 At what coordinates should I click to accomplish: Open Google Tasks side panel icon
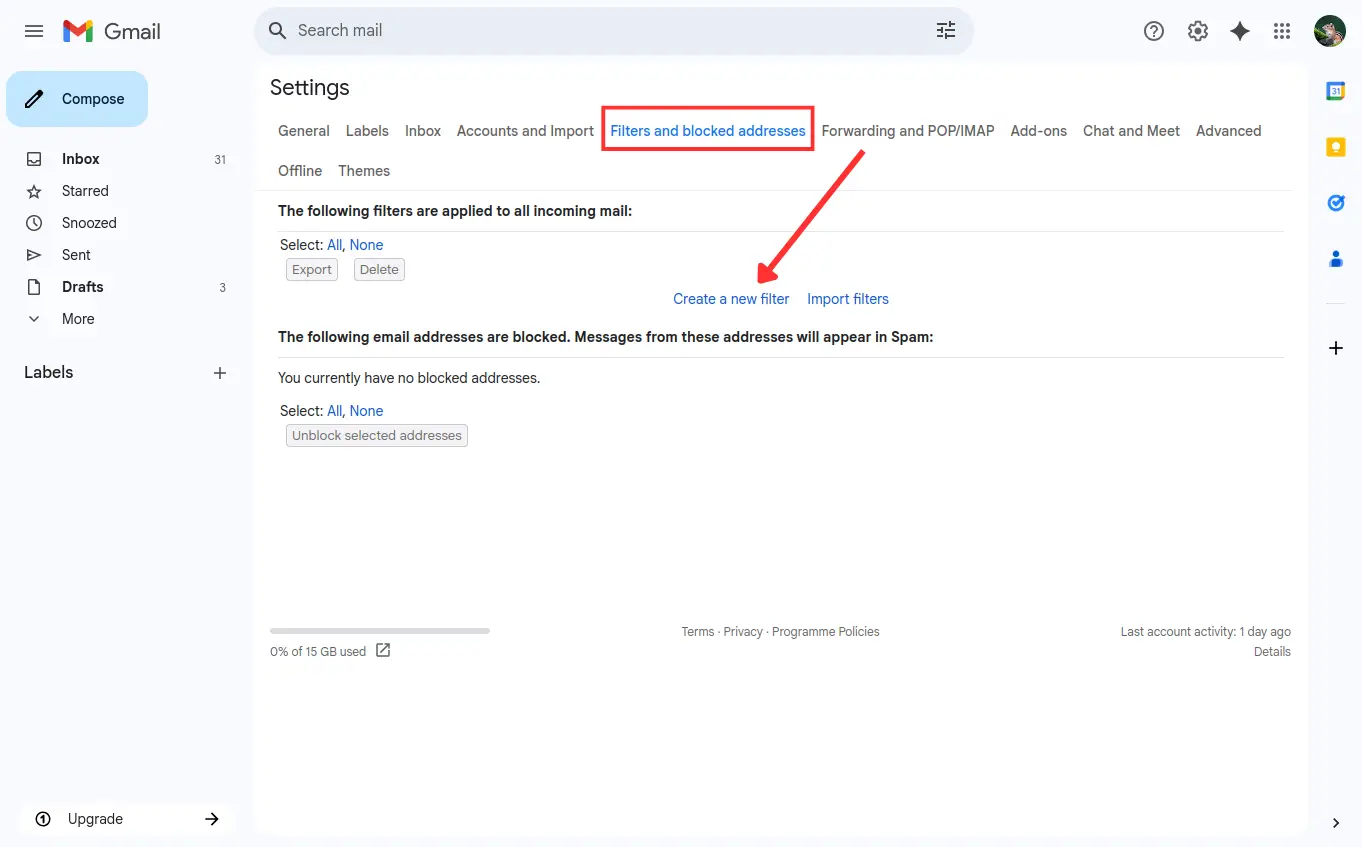click(x=1335, y=203)
